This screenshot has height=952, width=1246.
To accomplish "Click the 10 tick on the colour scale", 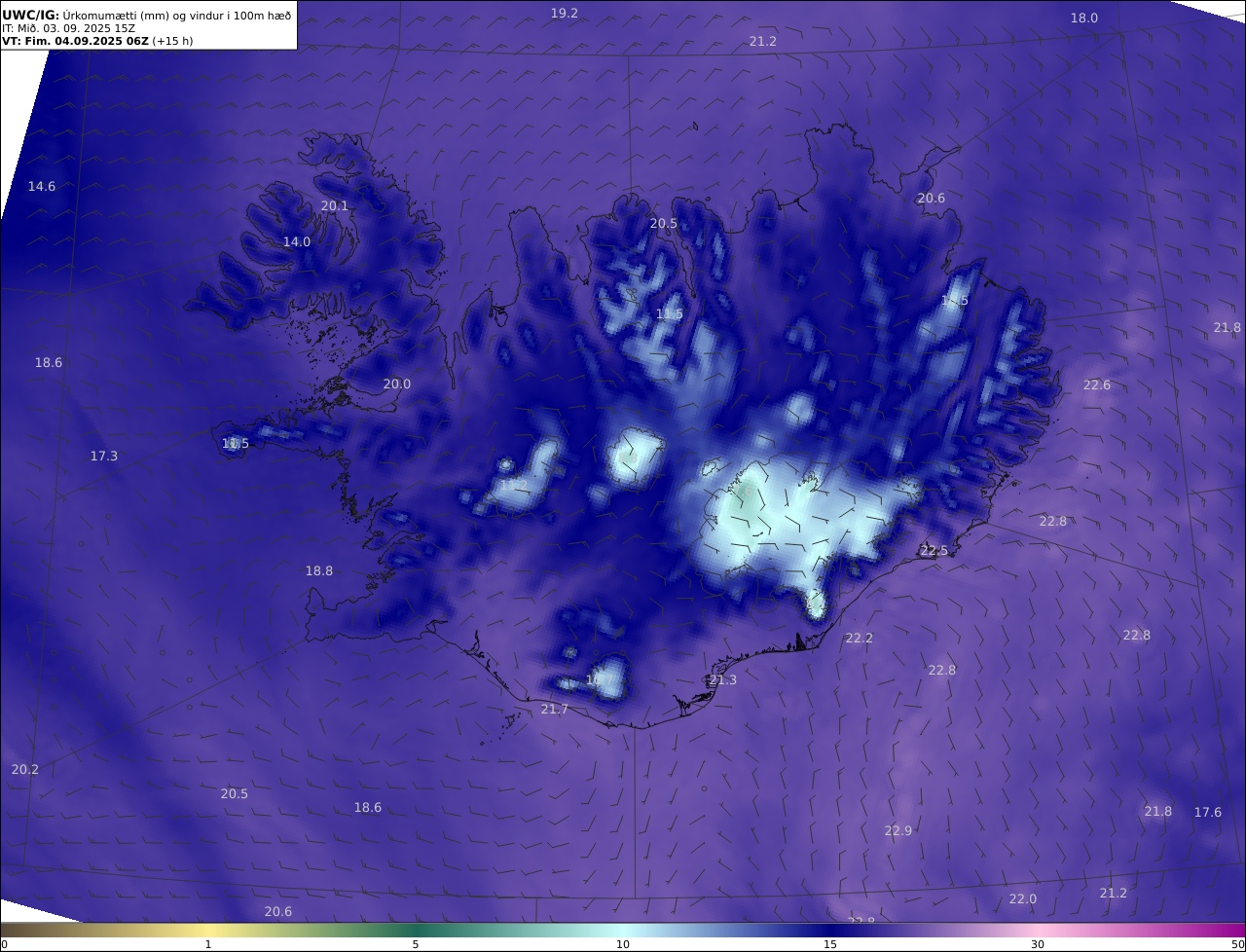I will click(x=623, y=944).
